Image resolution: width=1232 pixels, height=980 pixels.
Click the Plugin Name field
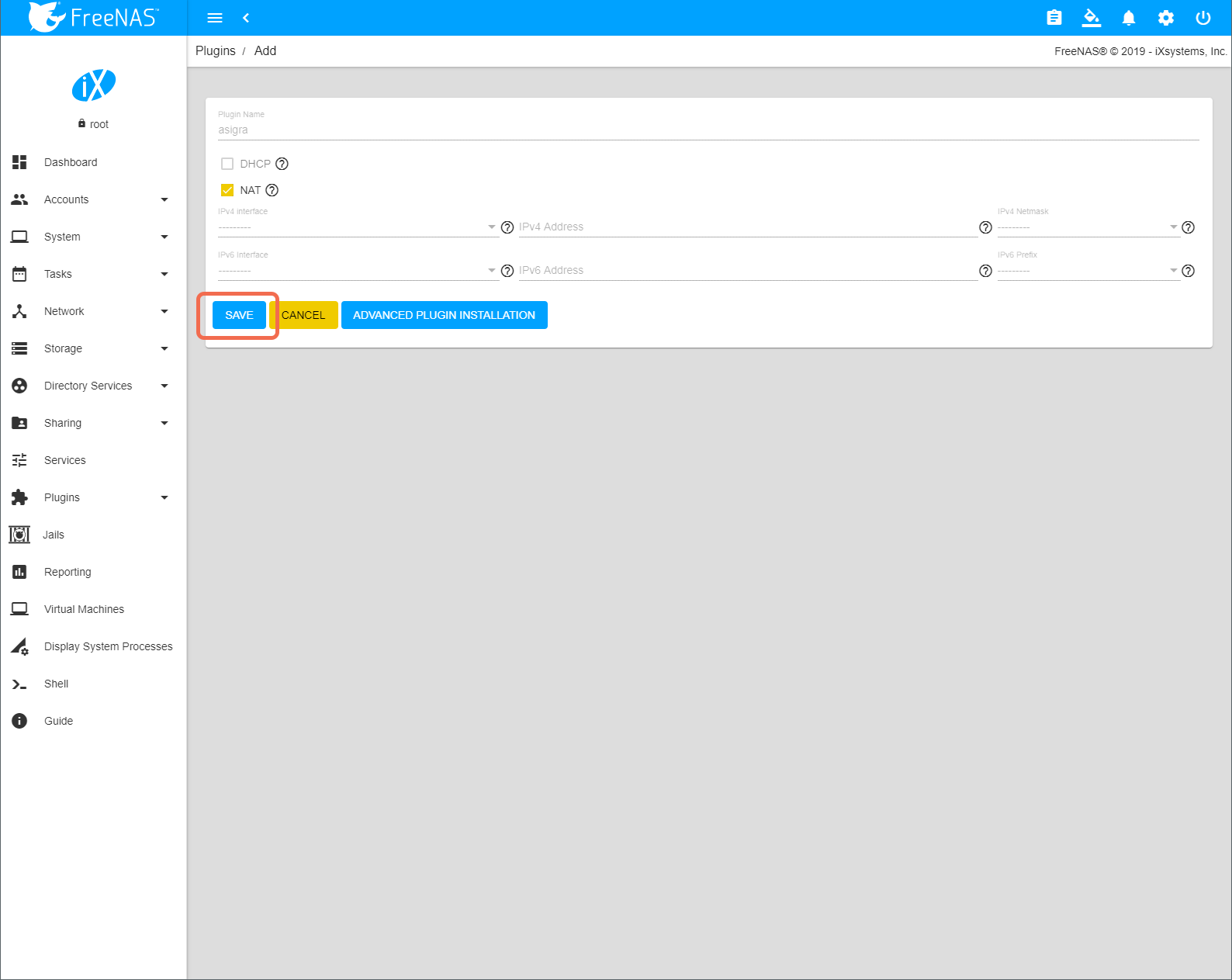708,130
